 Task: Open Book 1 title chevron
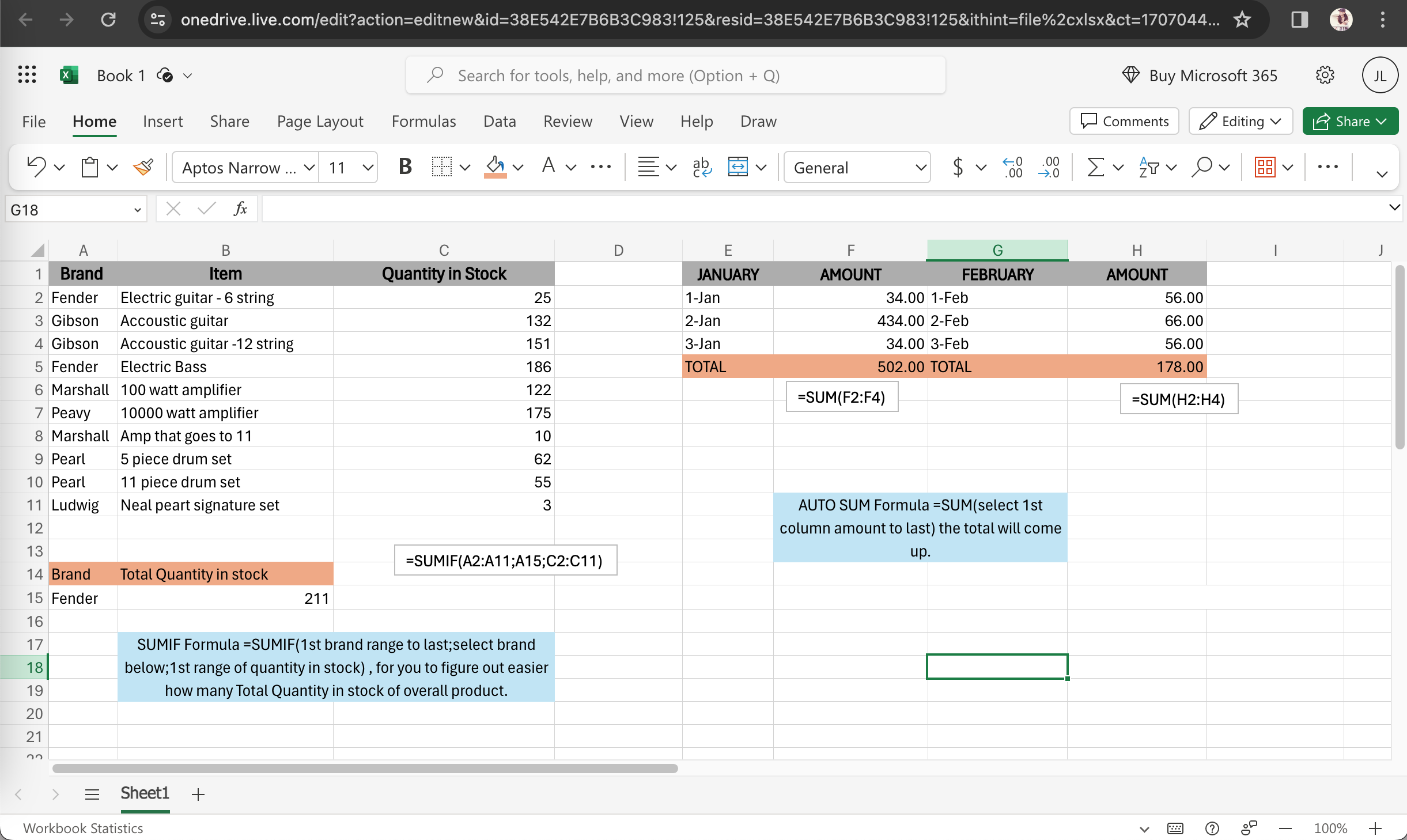coord(187,75)
